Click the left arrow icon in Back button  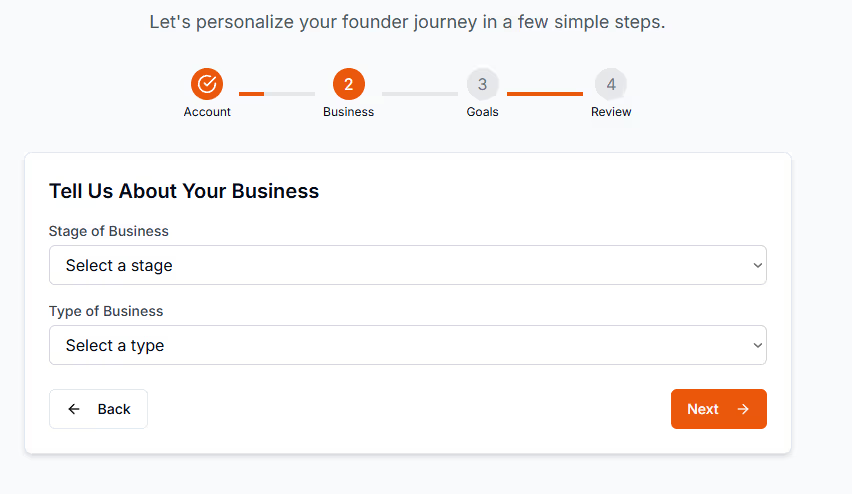click(74, 409)
